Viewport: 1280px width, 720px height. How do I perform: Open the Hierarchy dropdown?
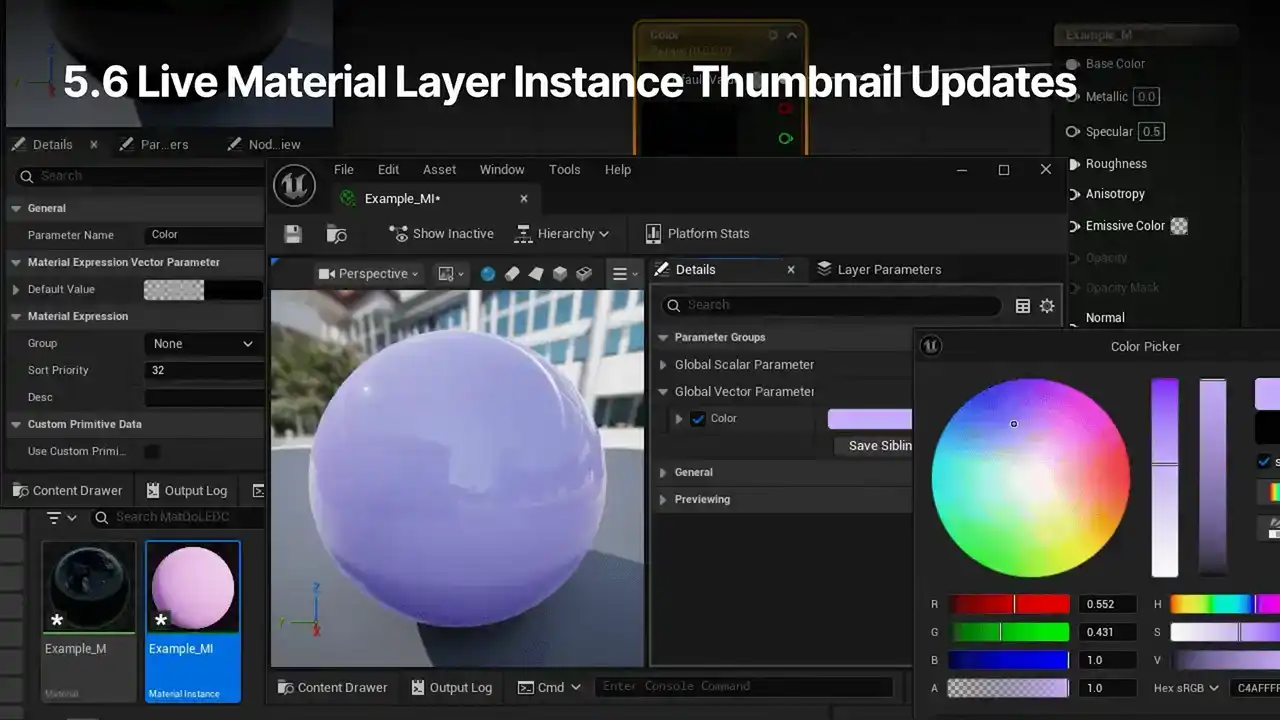[x=561, y=234]
